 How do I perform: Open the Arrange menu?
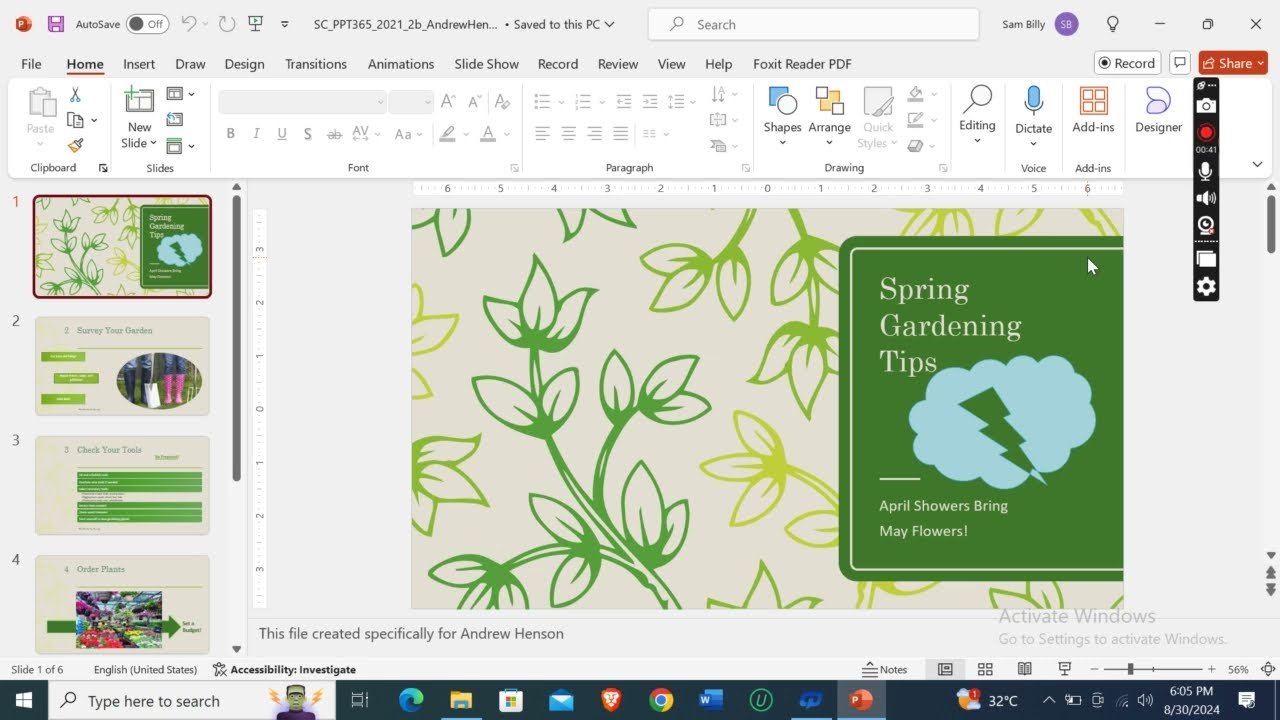point(829,116)
